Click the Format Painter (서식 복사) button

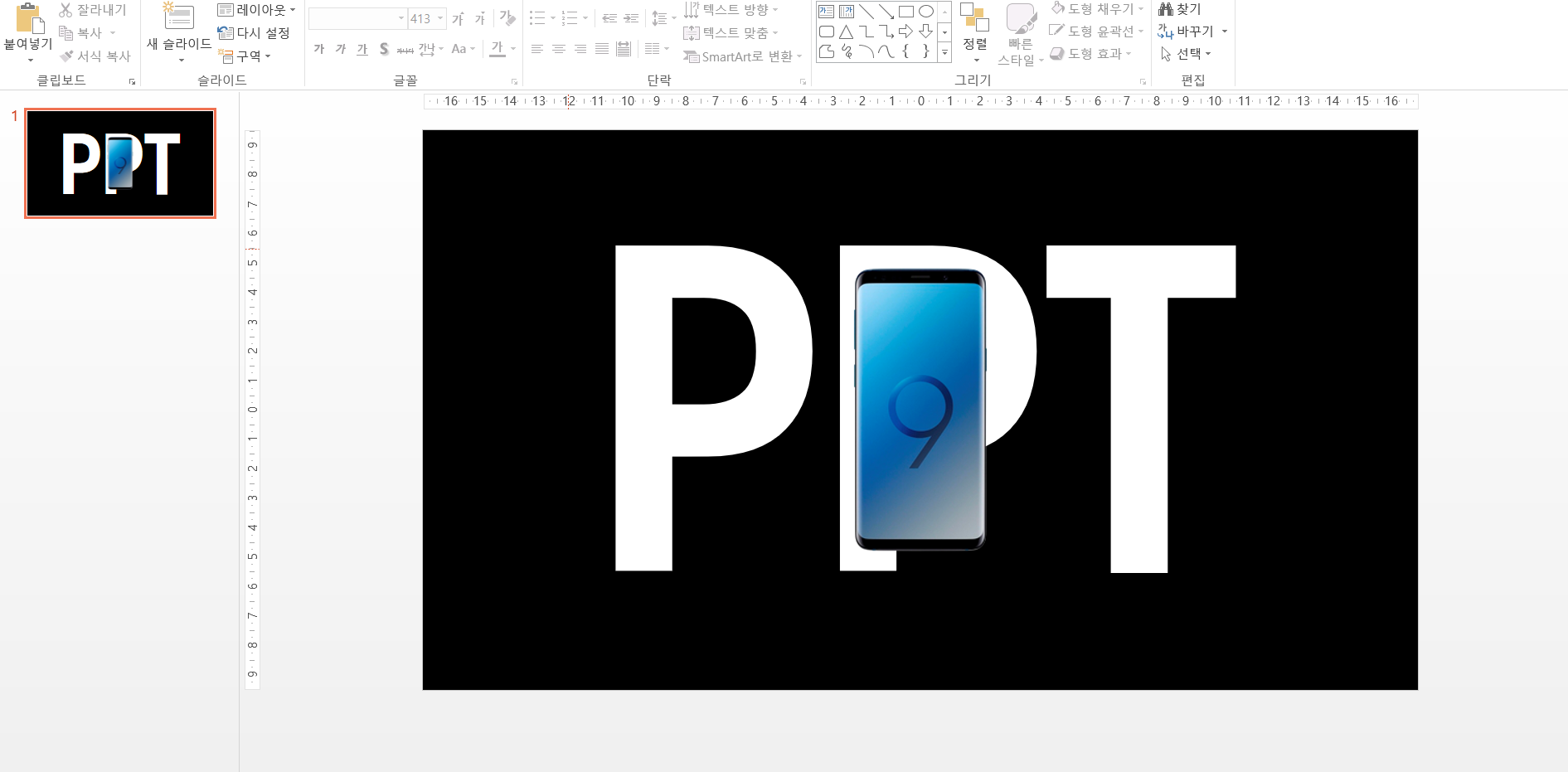[95, 56]
